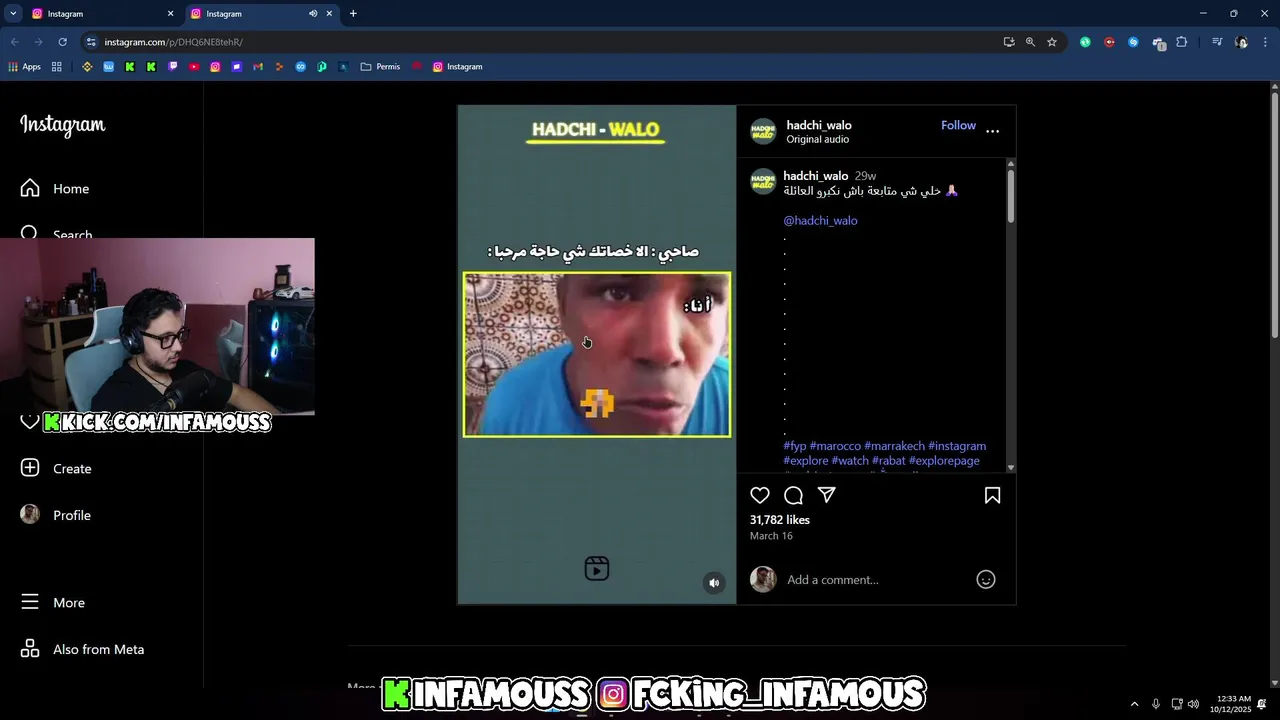Click the Original audio label
The width and height of the screenshot is (1280, 720).
click(x=817, y=140)
